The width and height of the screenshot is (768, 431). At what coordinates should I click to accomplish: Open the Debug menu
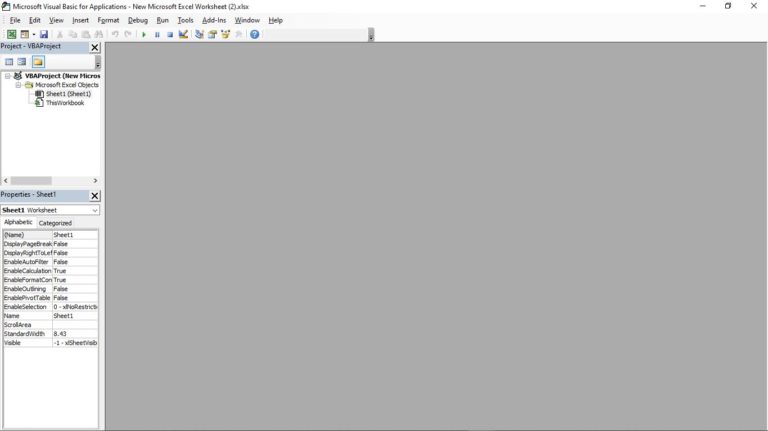138,20
